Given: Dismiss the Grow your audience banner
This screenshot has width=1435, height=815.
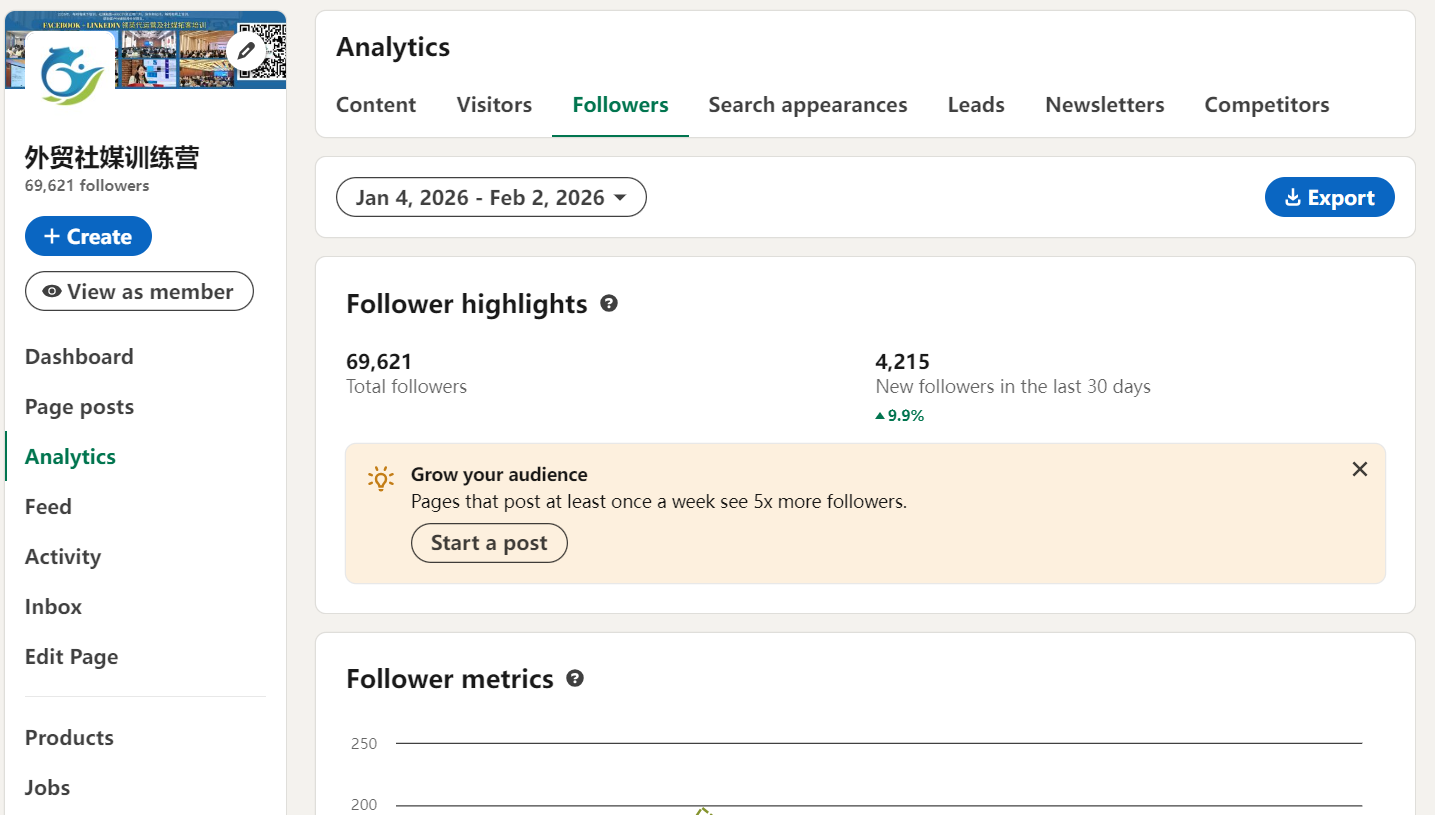Looking at the screenshot, I should coord(1359,469).
